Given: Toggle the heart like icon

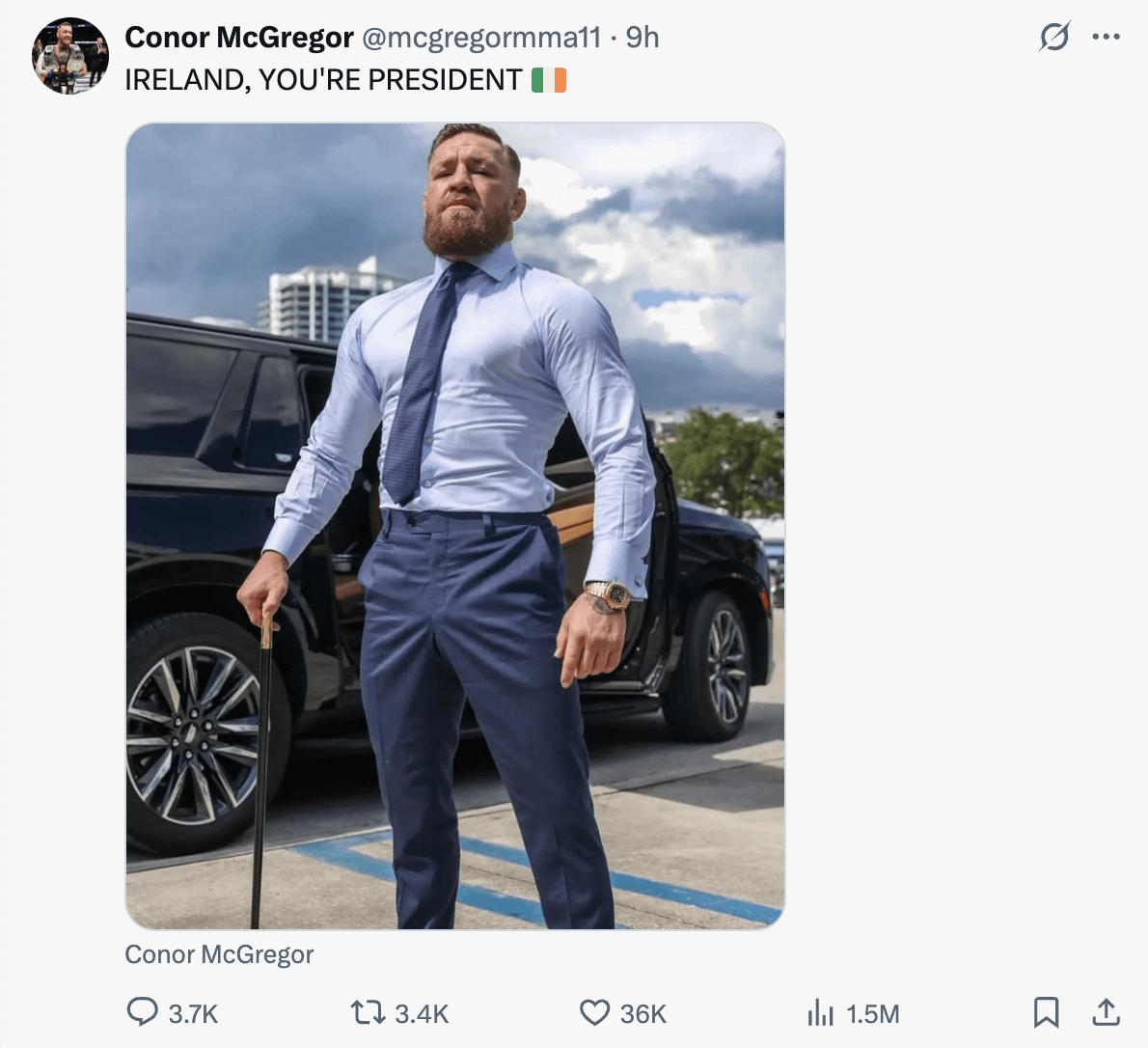Looking at the screenshot, I should [594, 1012].
